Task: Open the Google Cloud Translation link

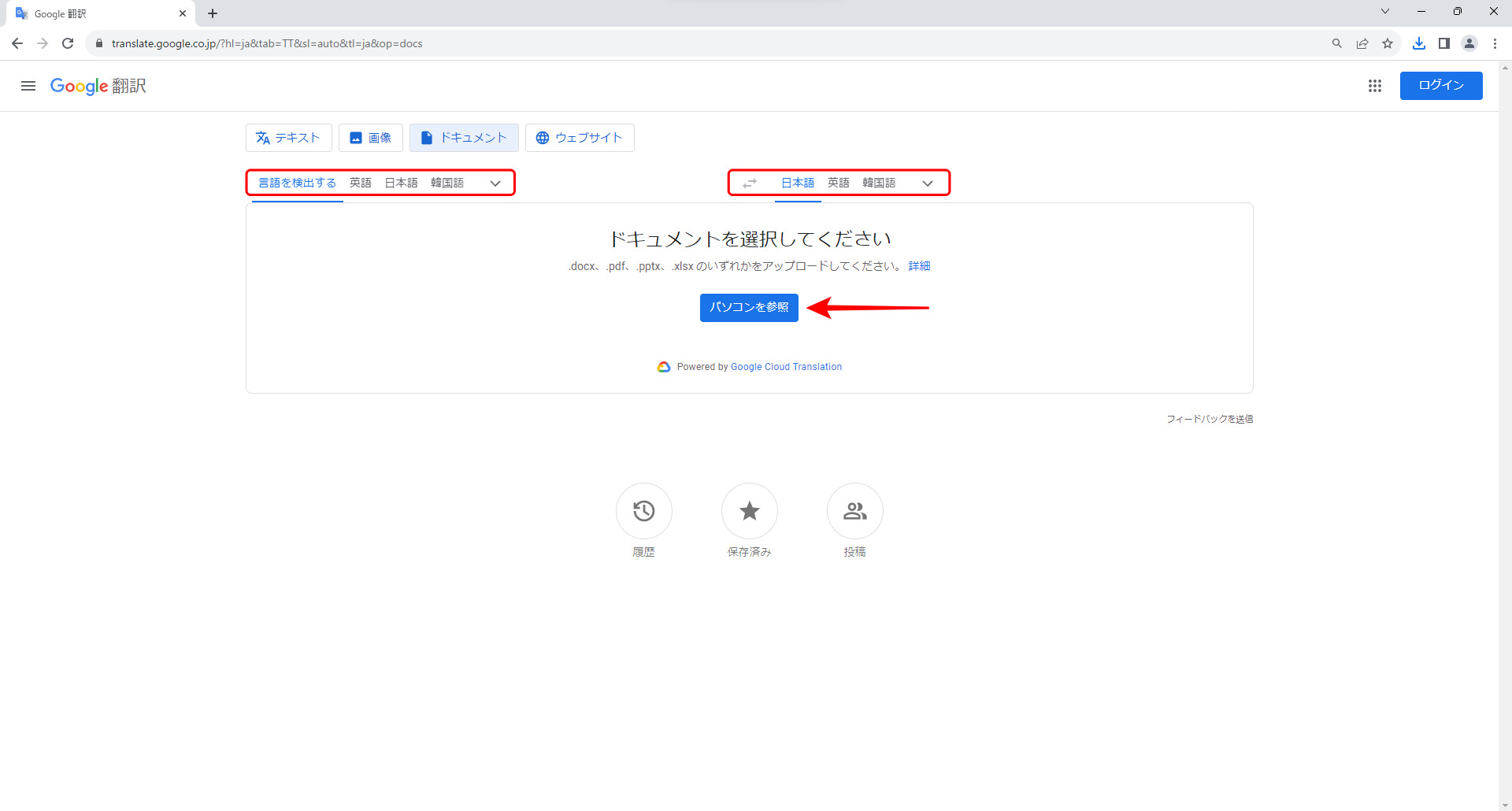Action: [x=786, y=367]
